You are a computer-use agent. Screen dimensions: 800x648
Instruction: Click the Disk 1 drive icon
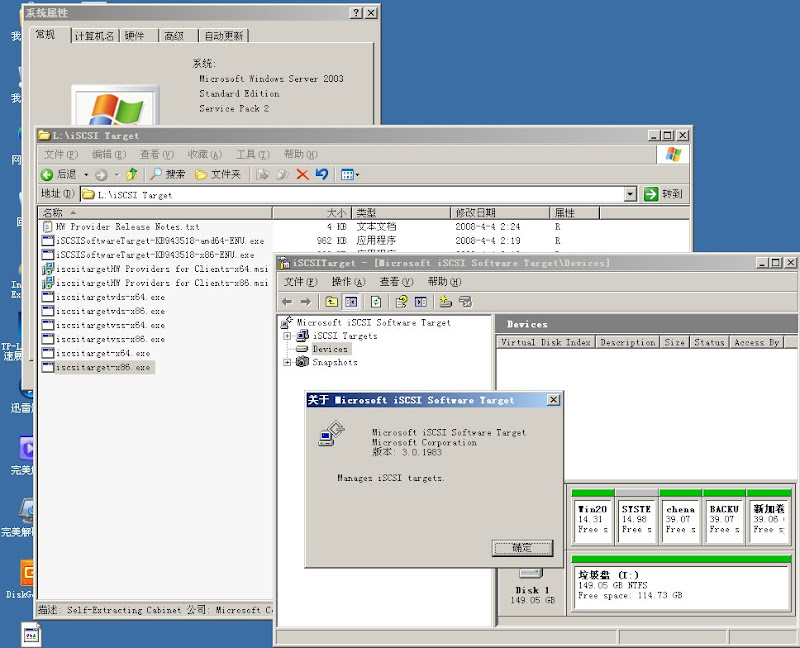click(x=531, y=574)
